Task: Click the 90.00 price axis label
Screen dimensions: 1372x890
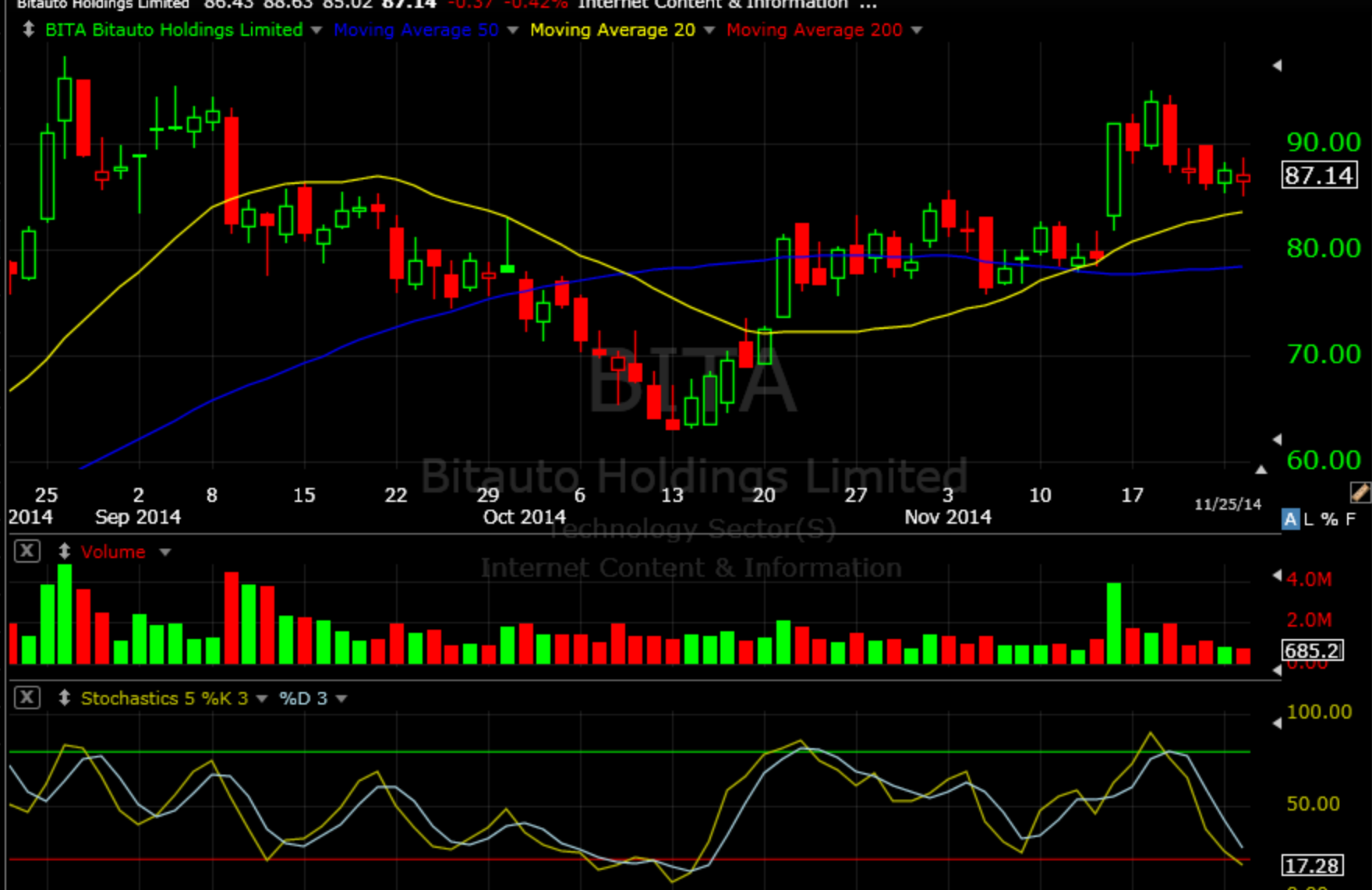Action: [1324, 142]
